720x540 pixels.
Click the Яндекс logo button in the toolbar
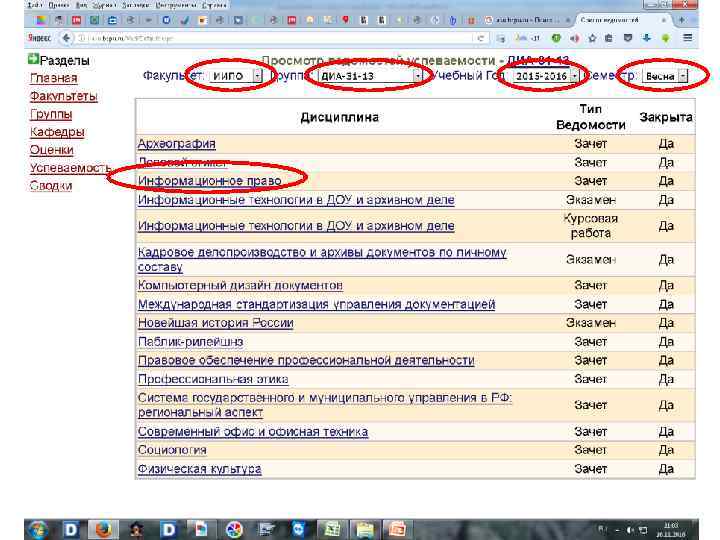pos(39,38)
